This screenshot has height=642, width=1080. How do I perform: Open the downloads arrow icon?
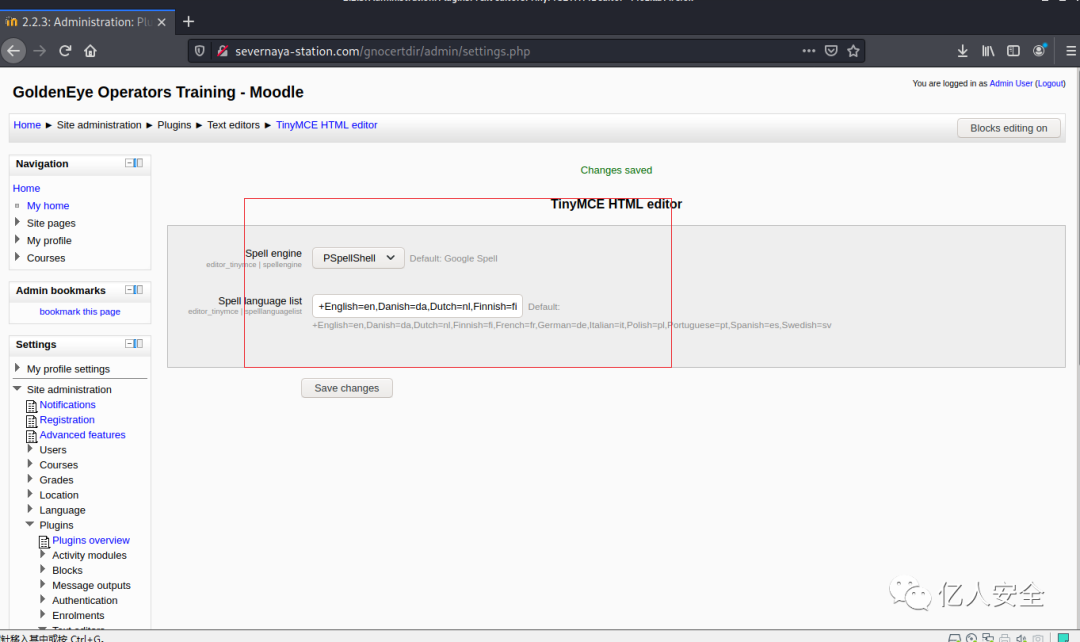pyautogui.click(x=962, y=51)
